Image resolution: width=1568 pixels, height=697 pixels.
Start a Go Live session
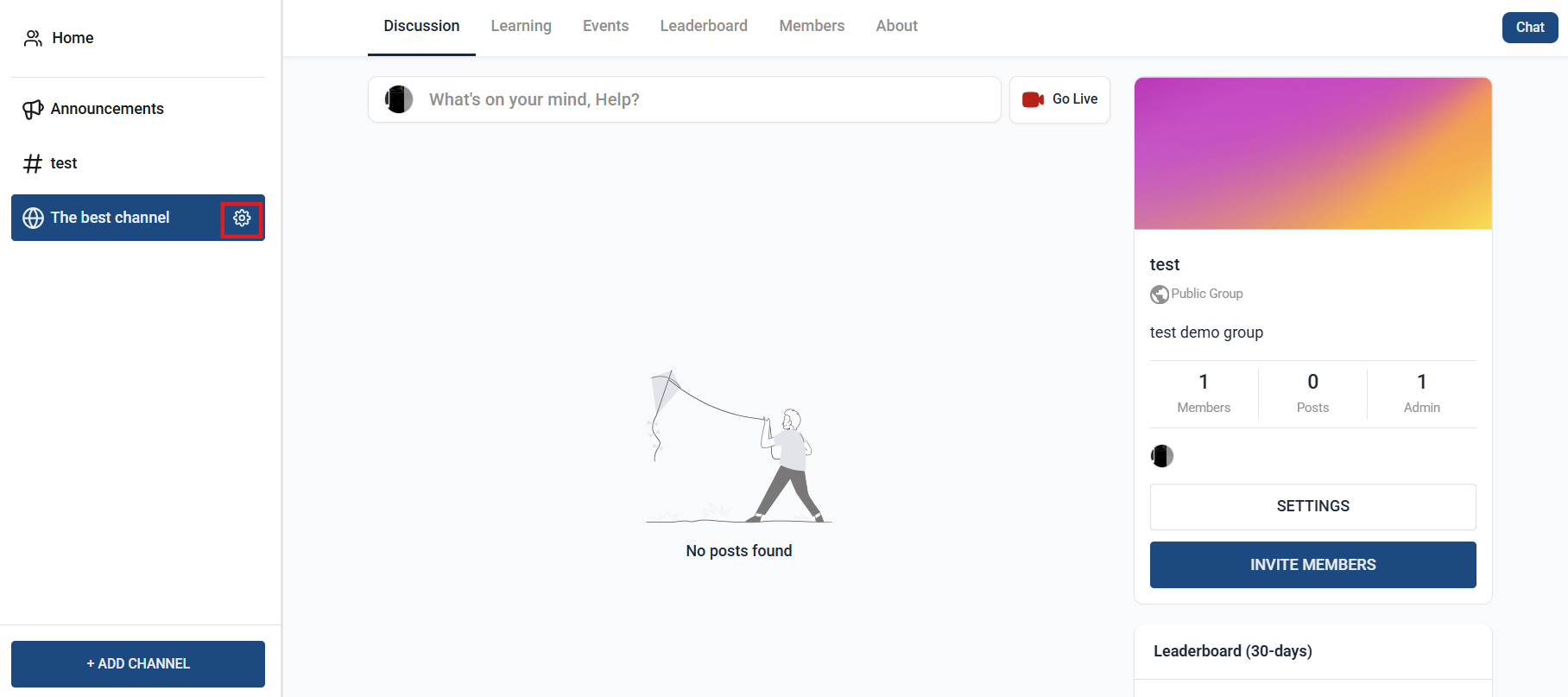pos(1059,99)
